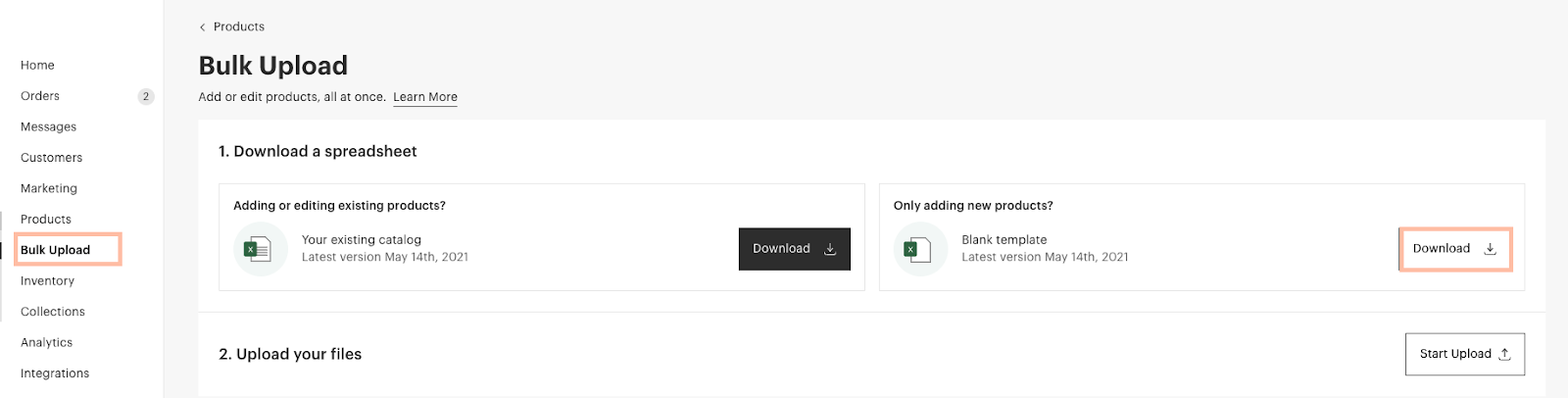Go back via Products breadcrumb
Viewport: 1568px width, 398px height.
[239, 26]
